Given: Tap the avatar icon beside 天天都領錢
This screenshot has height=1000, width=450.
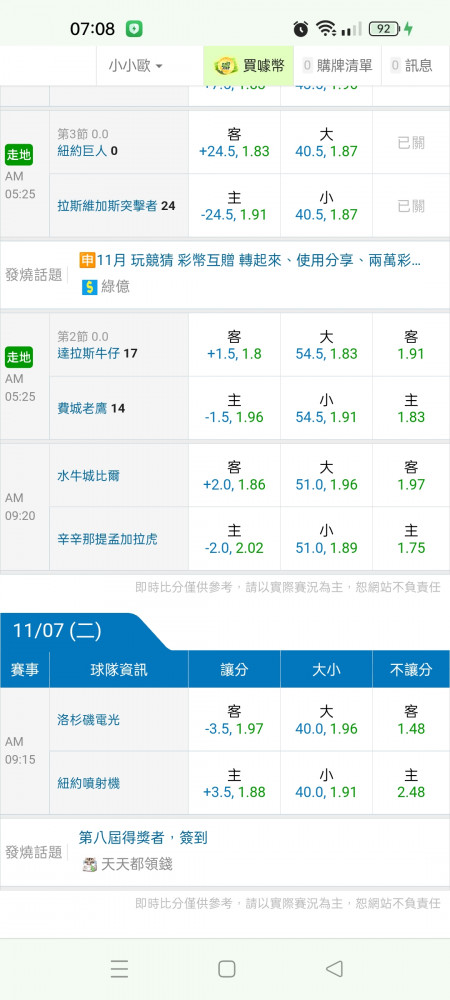Looking at the screenshot, I should coord(90,865).
